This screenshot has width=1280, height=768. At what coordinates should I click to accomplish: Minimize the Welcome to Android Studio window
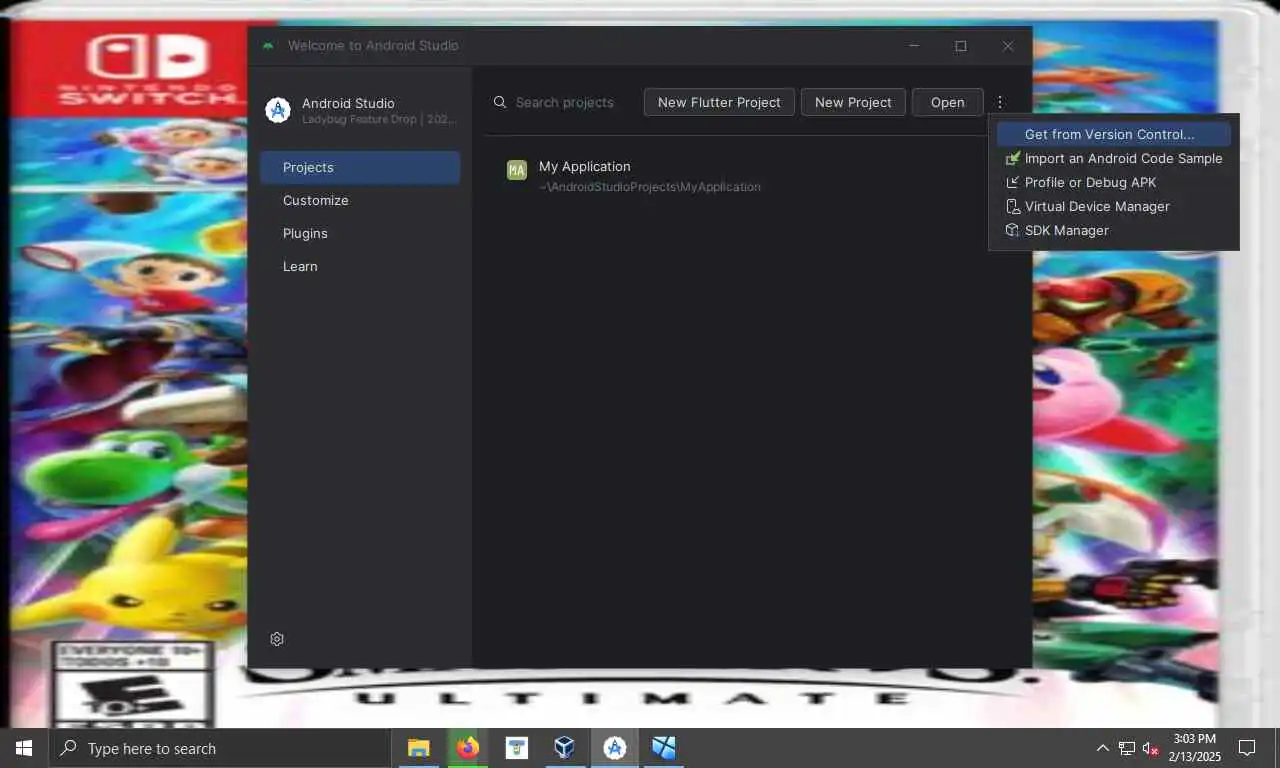click(914, 46)
